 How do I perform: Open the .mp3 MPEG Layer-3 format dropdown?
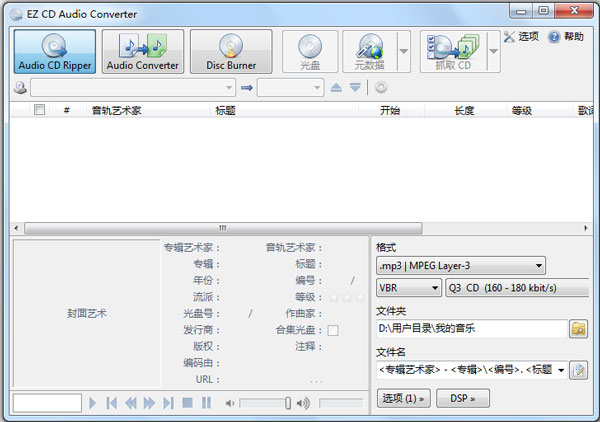[x=461, y=266]
